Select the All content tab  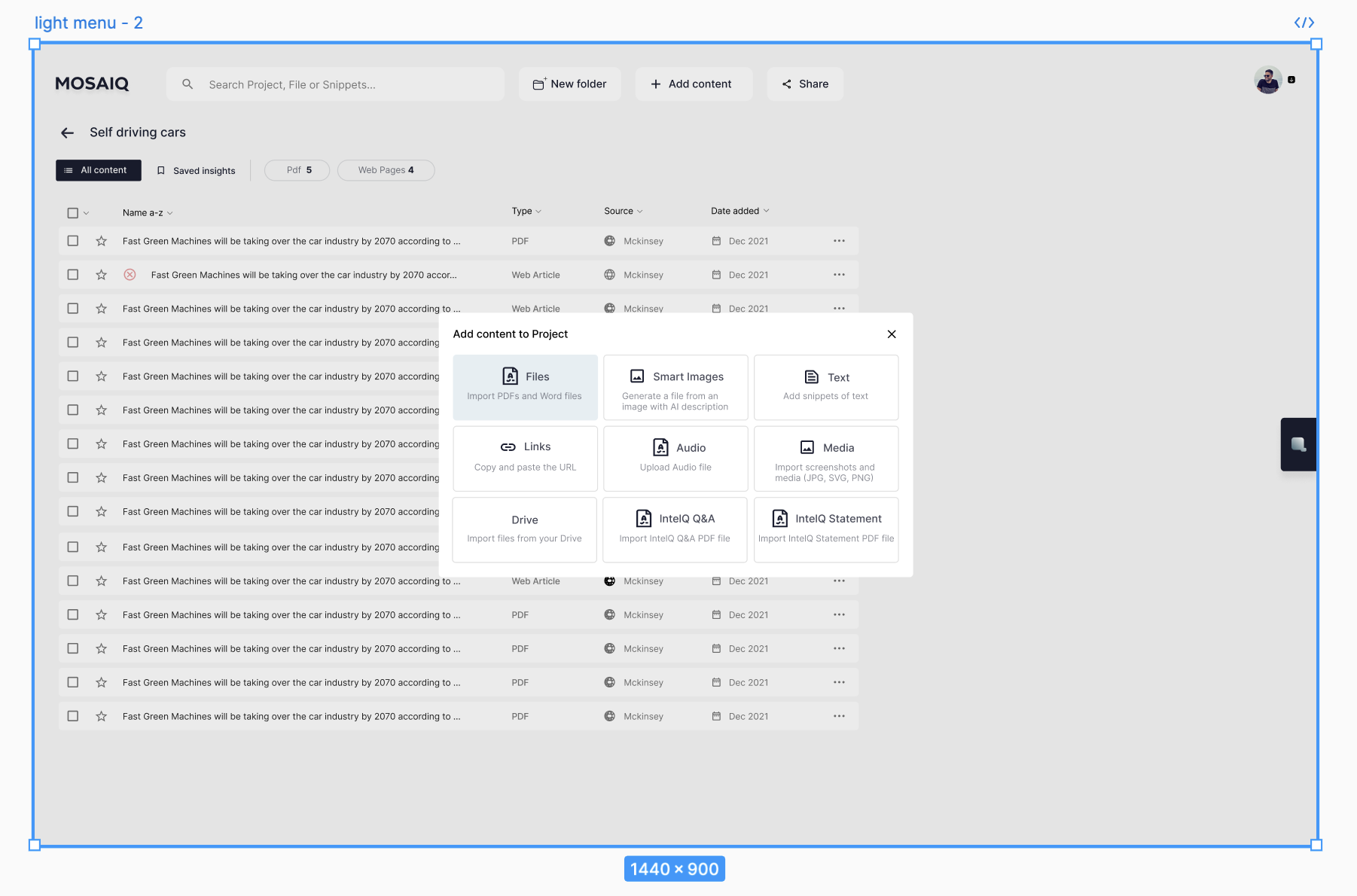coord(98,169)
